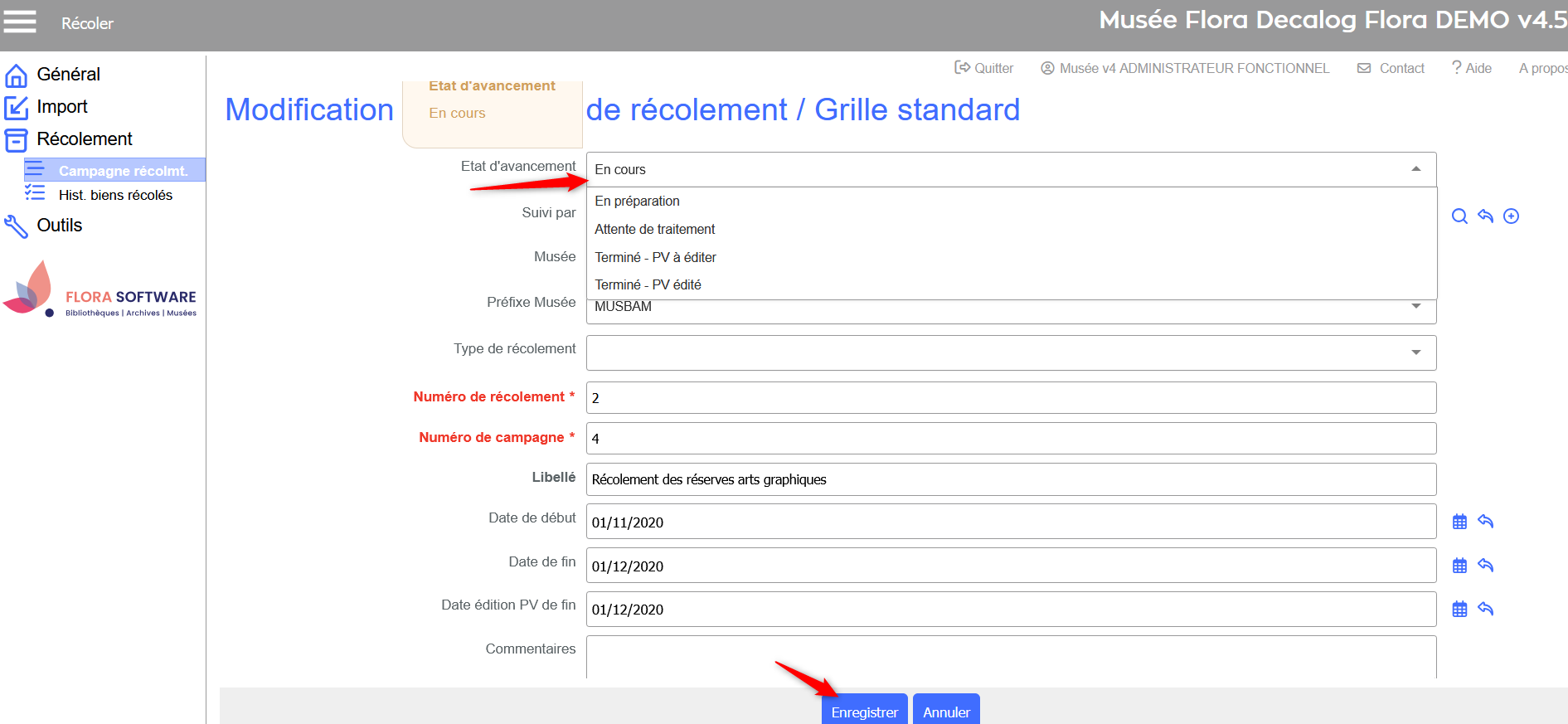
Task: Open calendar for Date édition PV de fin
Action: [x=1459, y=610]
